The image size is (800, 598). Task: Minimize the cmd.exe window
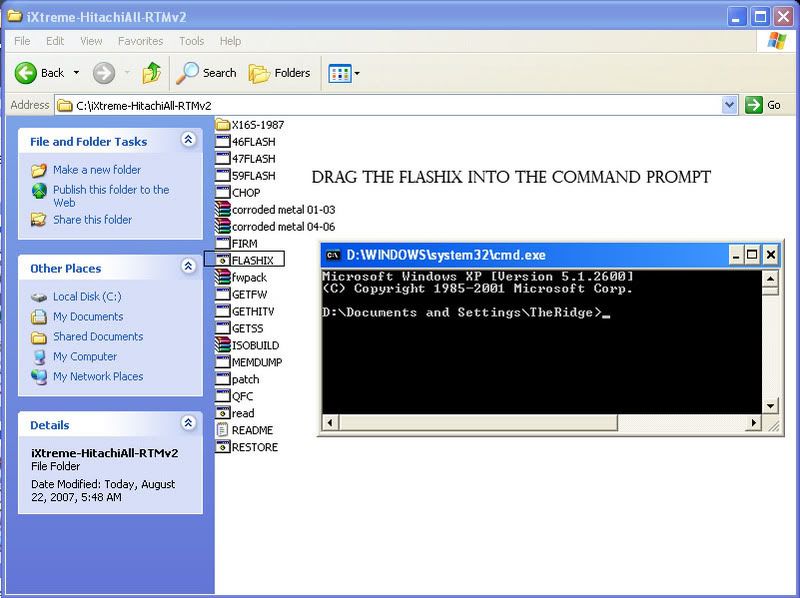735,255
